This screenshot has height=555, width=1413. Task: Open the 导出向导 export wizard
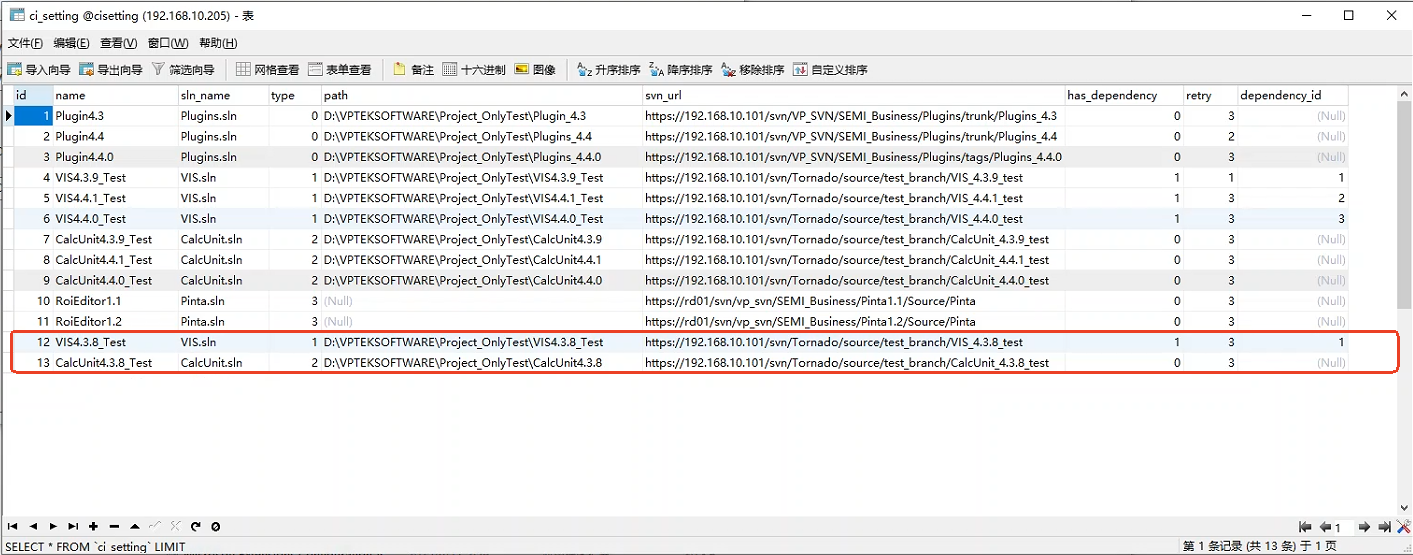(x=112, y=70)
